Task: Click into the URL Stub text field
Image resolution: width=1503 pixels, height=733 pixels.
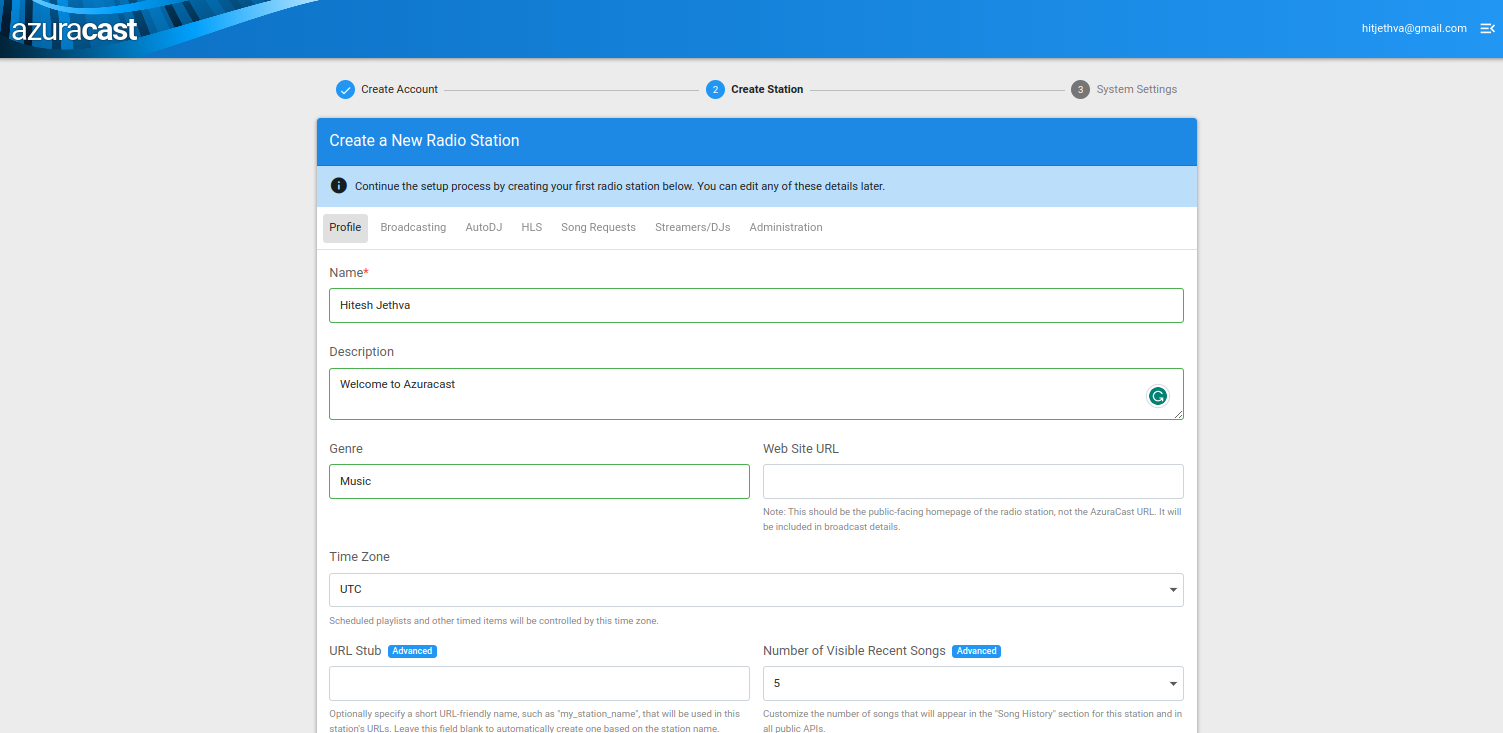Action: [x=539, y=684]
